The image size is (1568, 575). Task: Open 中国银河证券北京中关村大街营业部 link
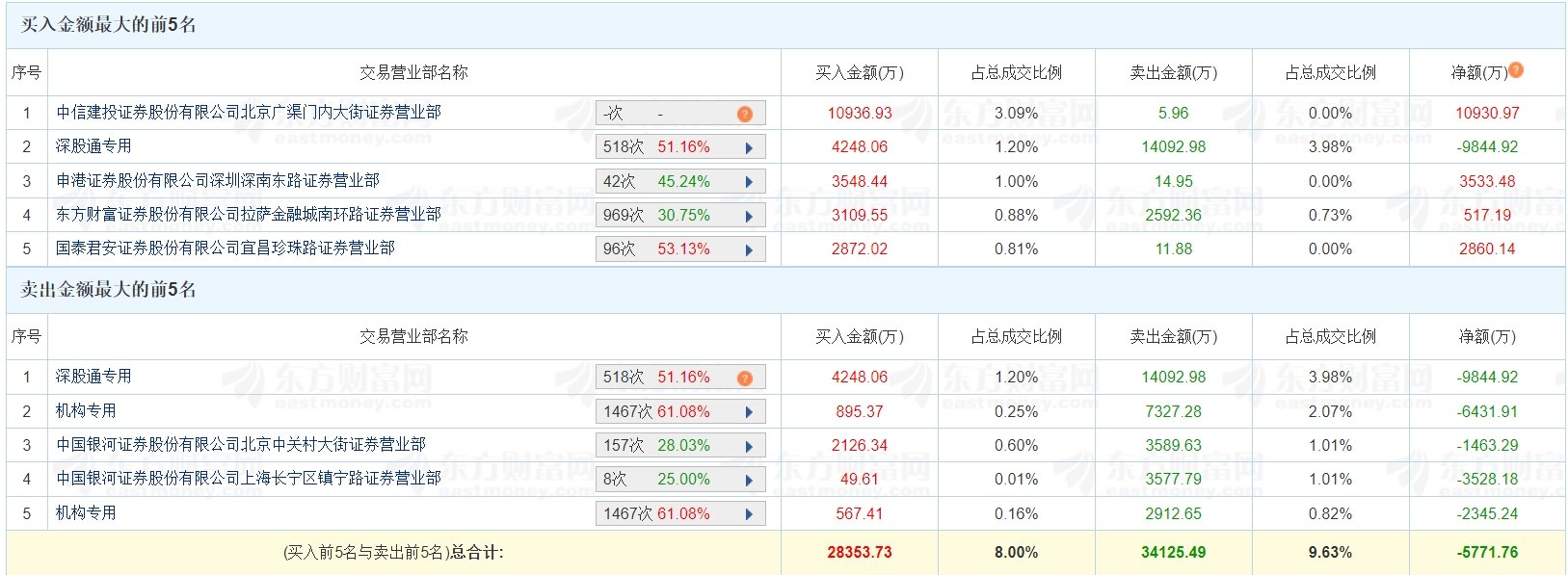tap(241, 445)
